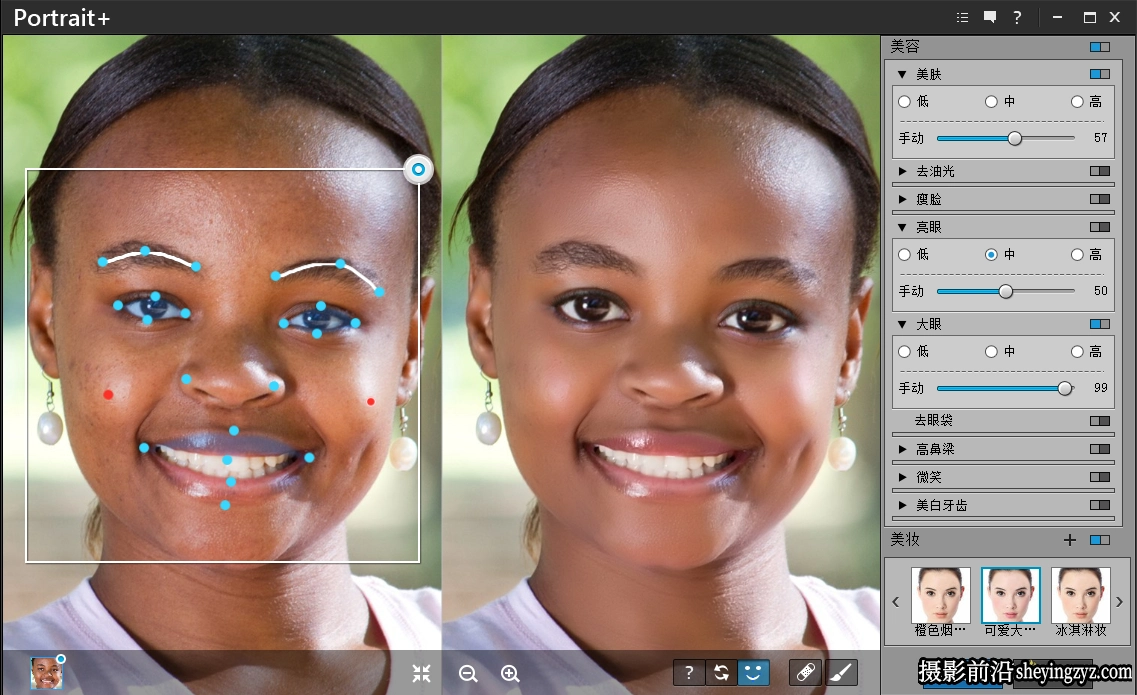The width and height of the screenshot is (1137, 695).
Task: Click the refresh arrows icon in bottom toolbar
Action: click(721, 673)
